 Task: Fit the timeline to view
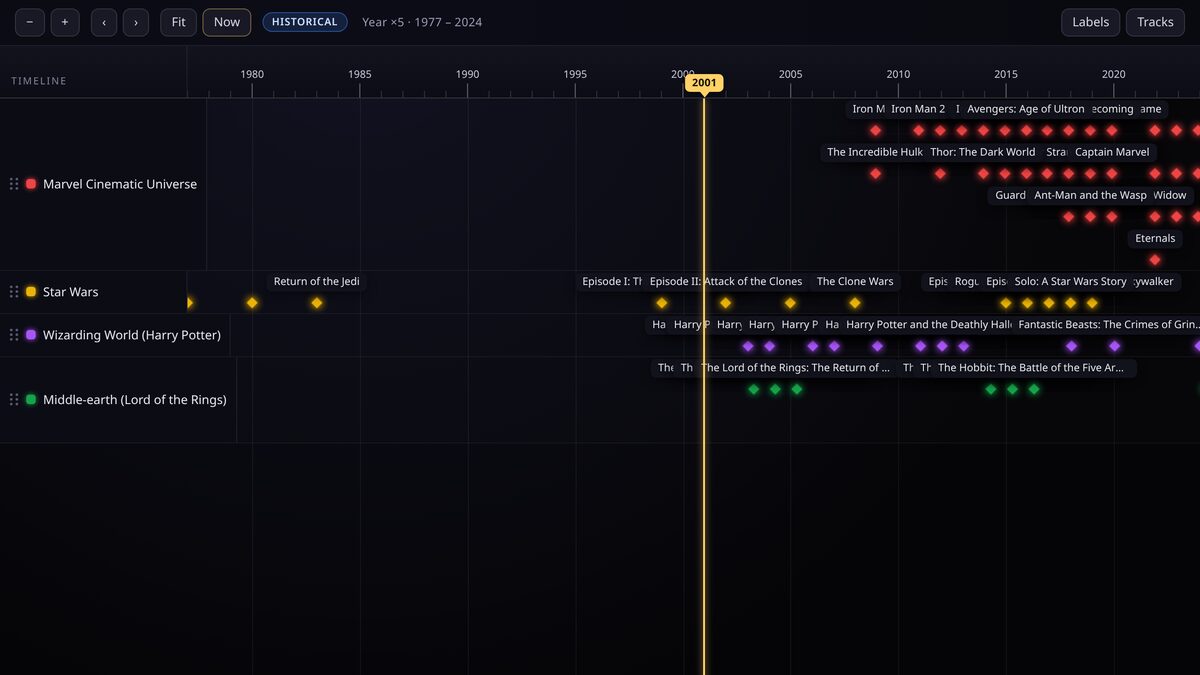pos(178,22)
